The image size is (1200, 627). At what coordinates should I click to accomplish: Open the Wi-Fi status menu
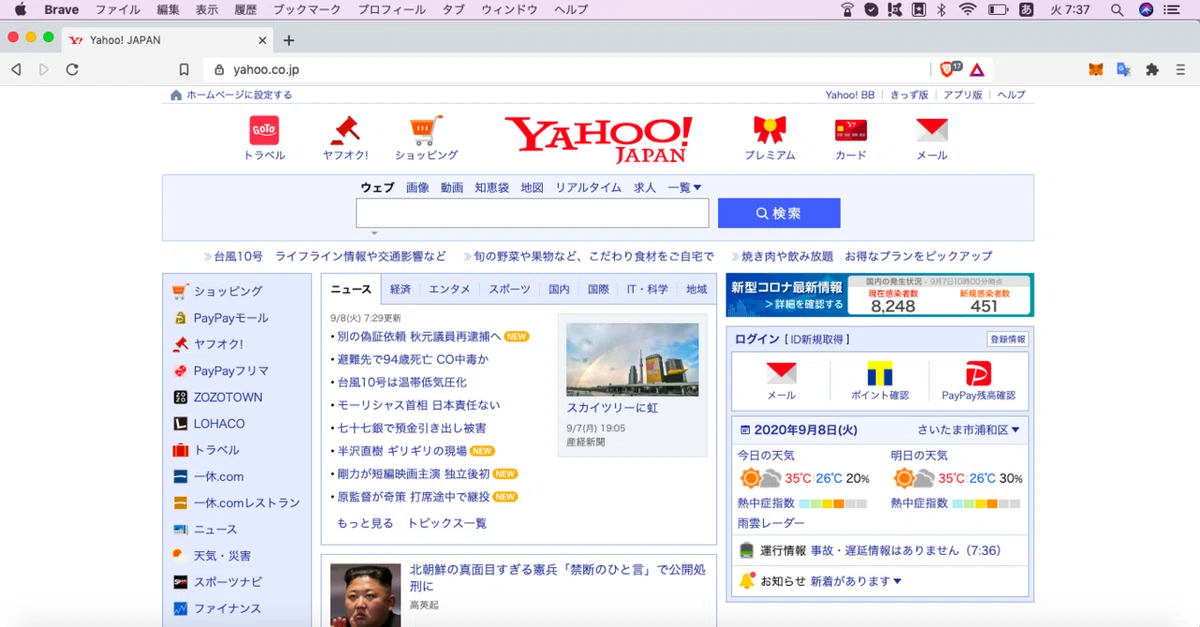967,10
